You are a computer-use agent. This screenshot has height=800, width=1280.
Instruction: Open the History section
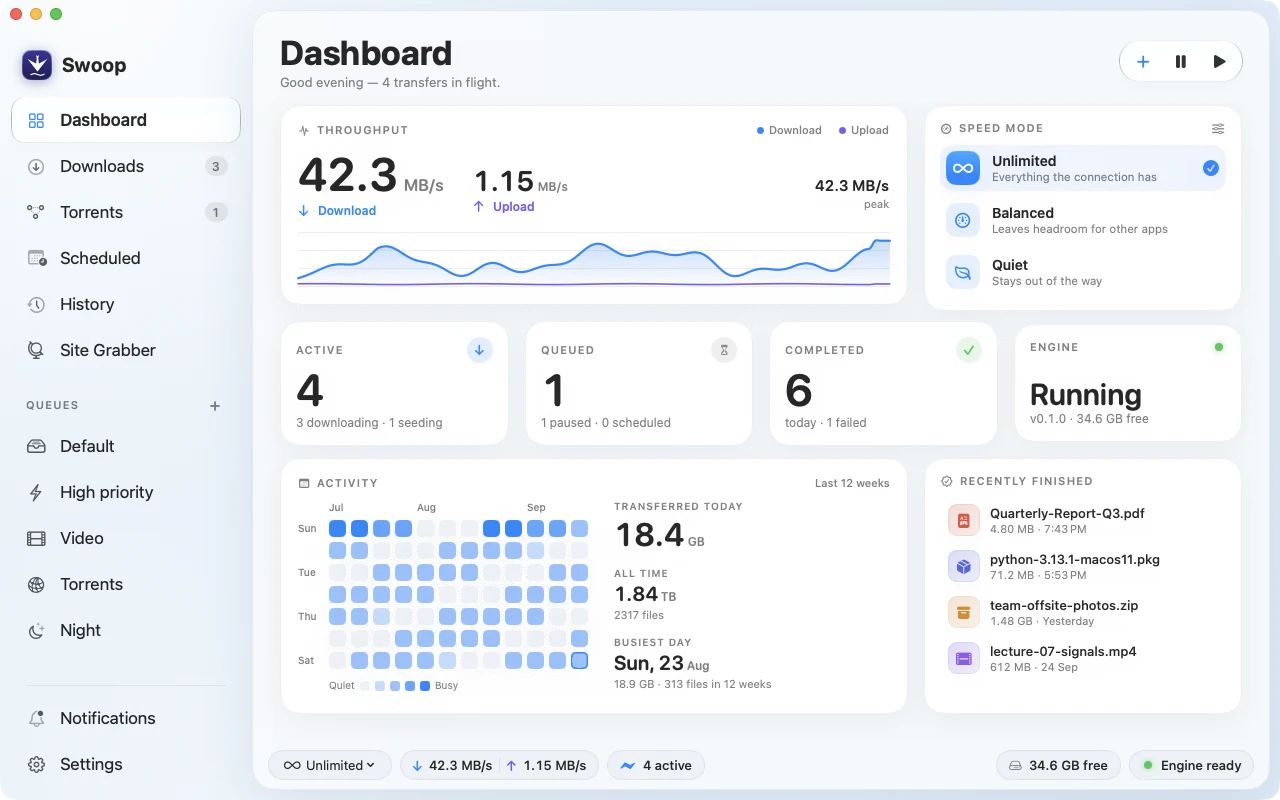[x=126, y=304]
